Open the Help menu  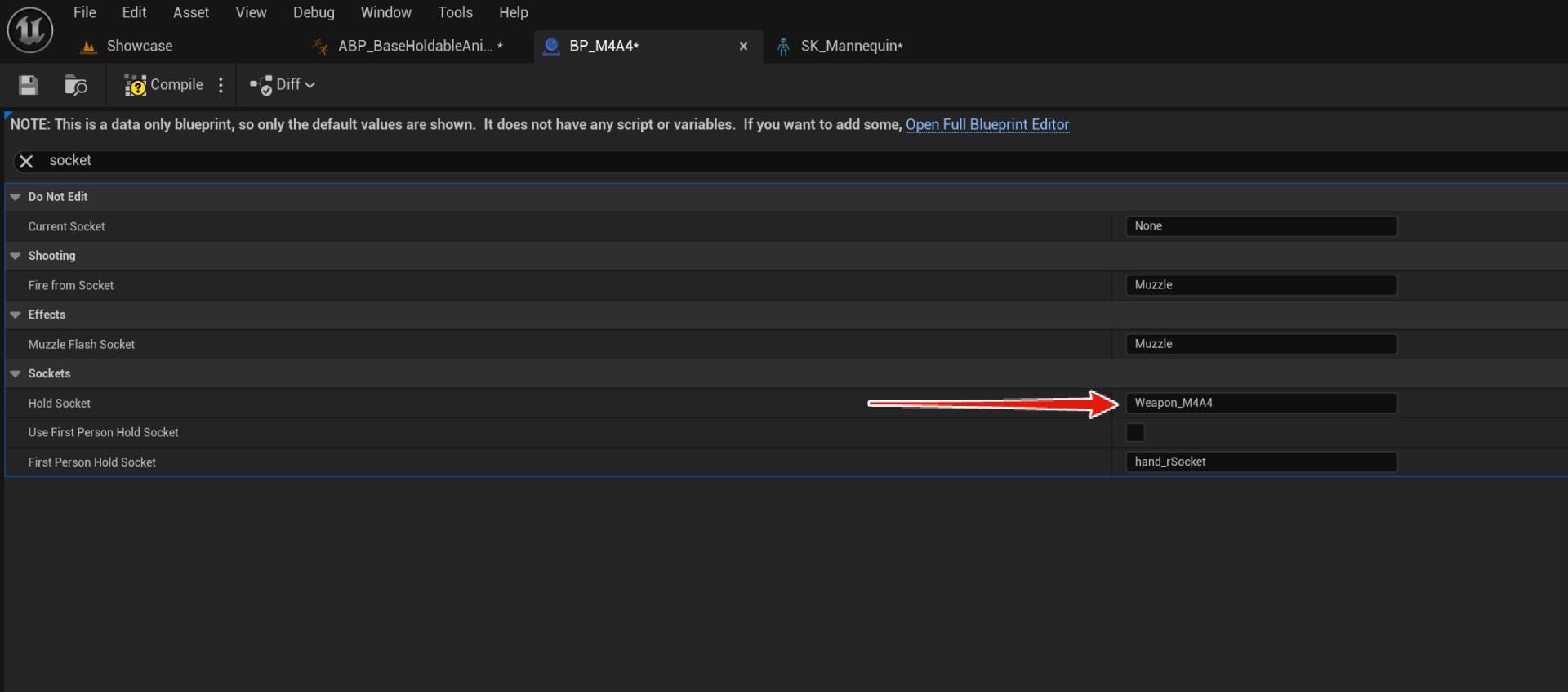514,12
